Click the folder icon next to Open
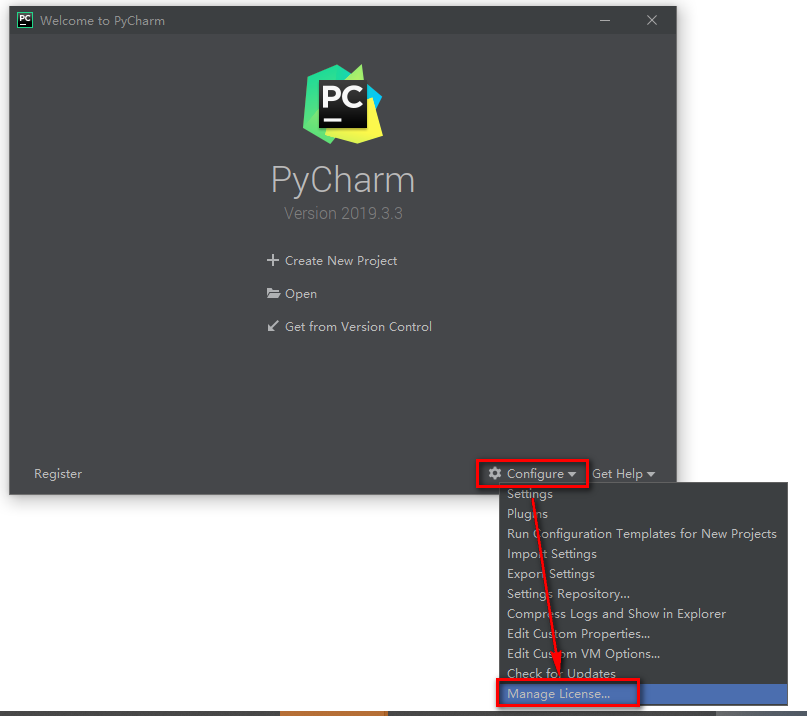The width and height of the screenshot is (807, 716). 272,294
